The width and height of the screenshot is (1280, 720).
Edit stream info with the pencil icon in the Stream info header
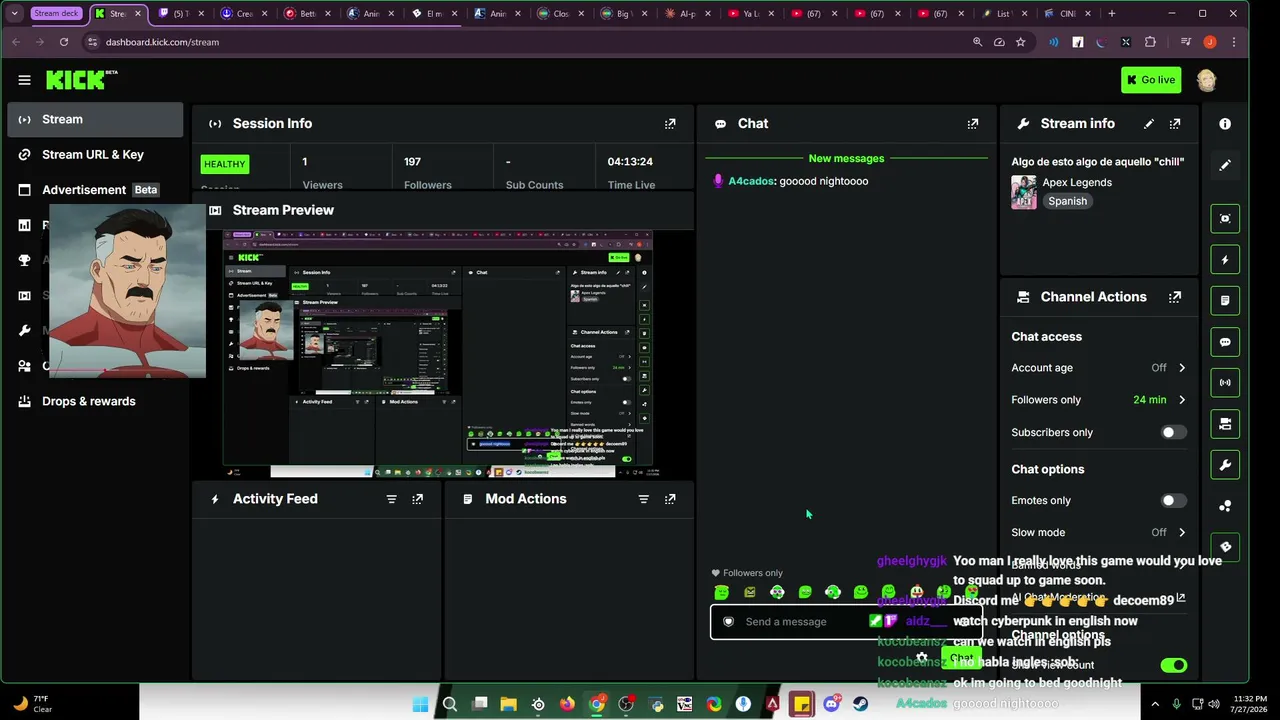(1149, 124)
